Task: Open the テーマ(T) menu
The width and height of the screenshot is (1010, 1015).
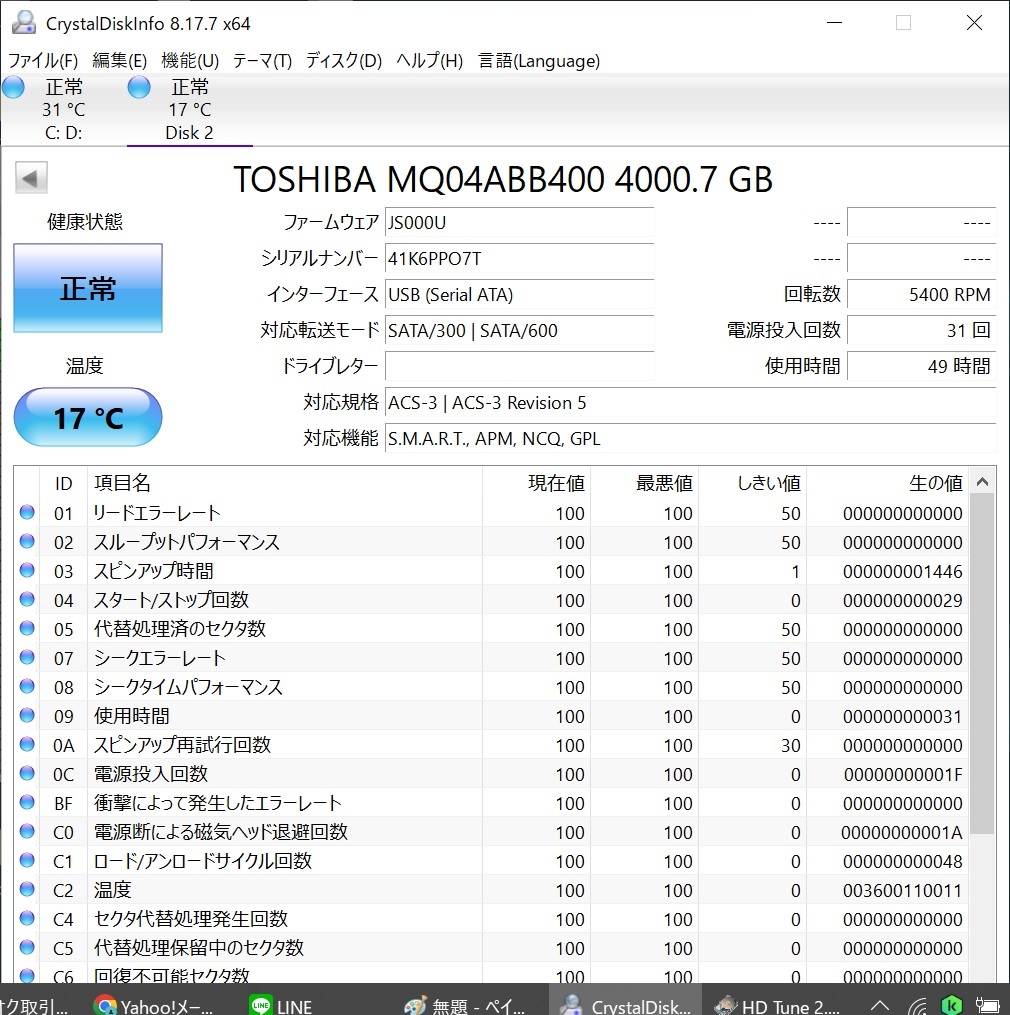Action: click(x=262, y=60)
